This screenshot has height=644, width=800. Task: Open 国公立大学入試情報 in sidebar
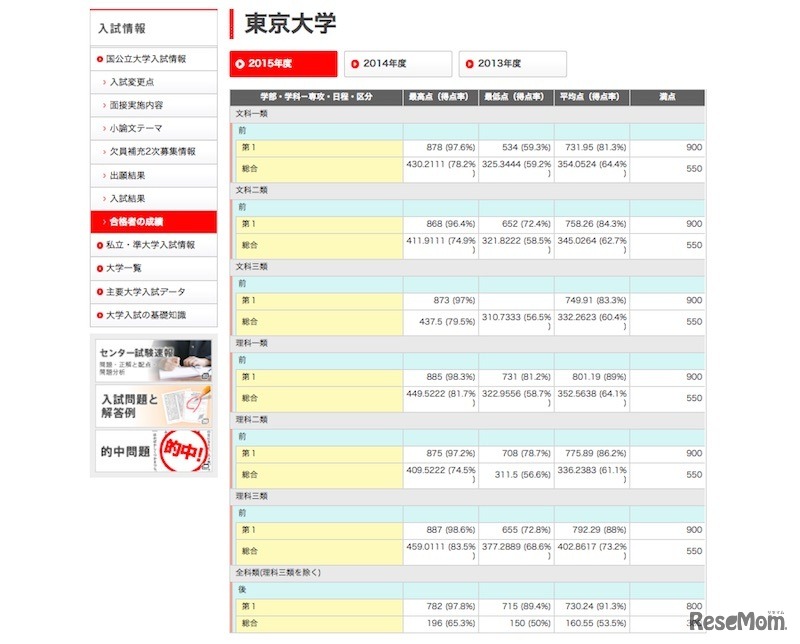(154, 59)
